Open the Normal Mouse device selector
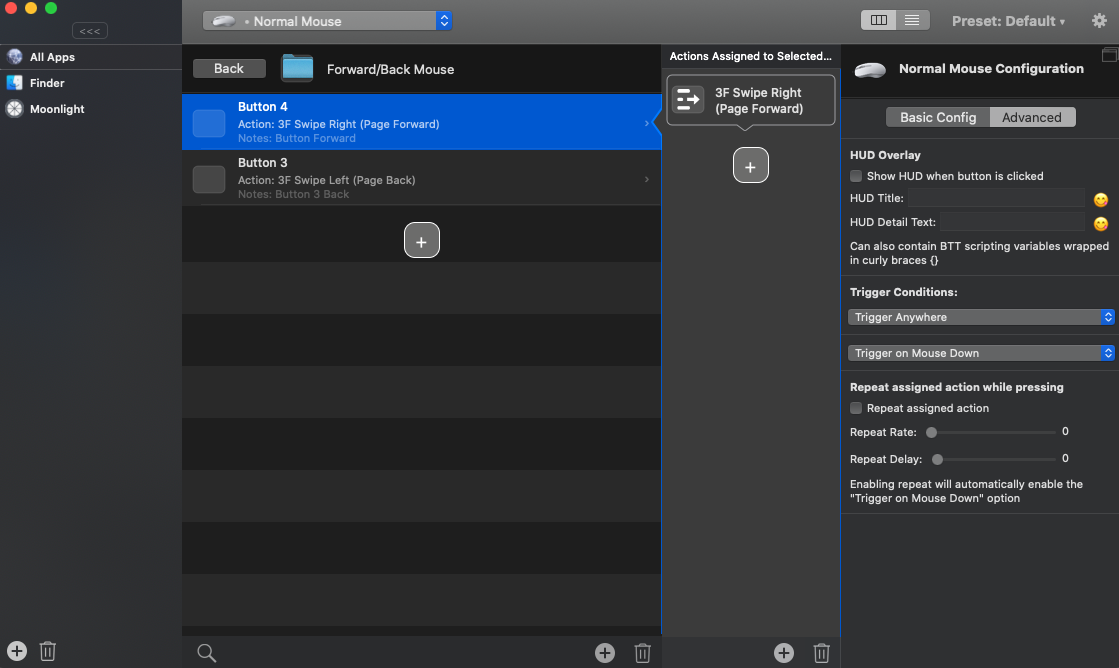This screenshot has height=668, width=1119. 327,20
